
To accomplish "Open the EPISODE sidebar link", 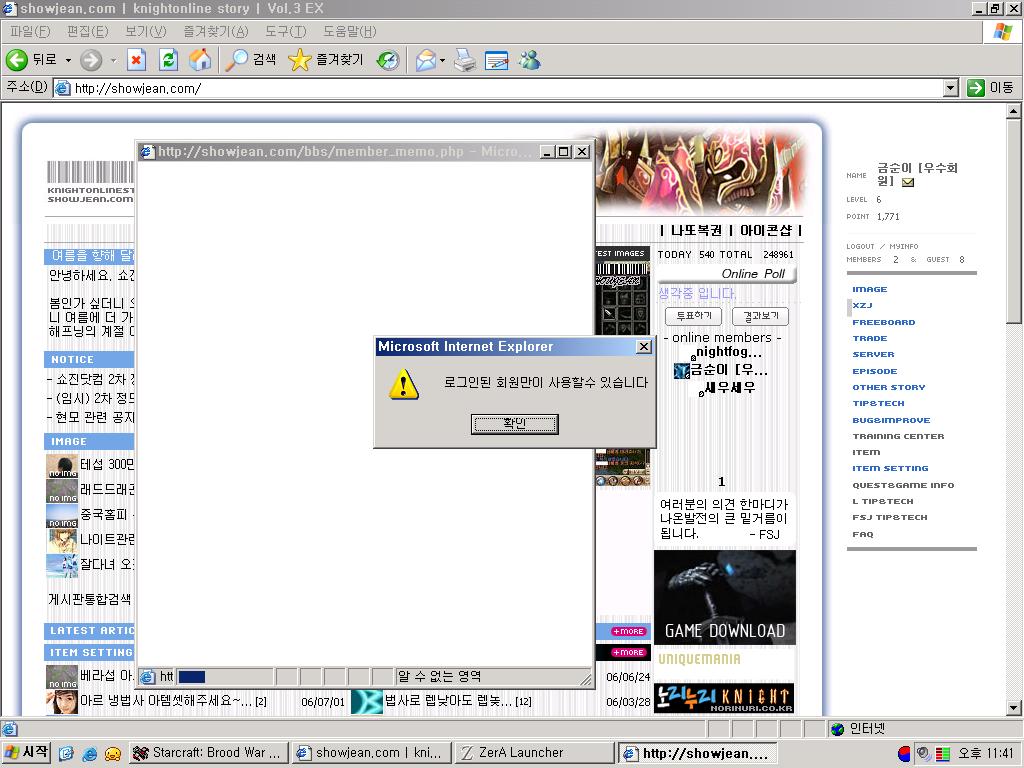I will coord(874,371).
